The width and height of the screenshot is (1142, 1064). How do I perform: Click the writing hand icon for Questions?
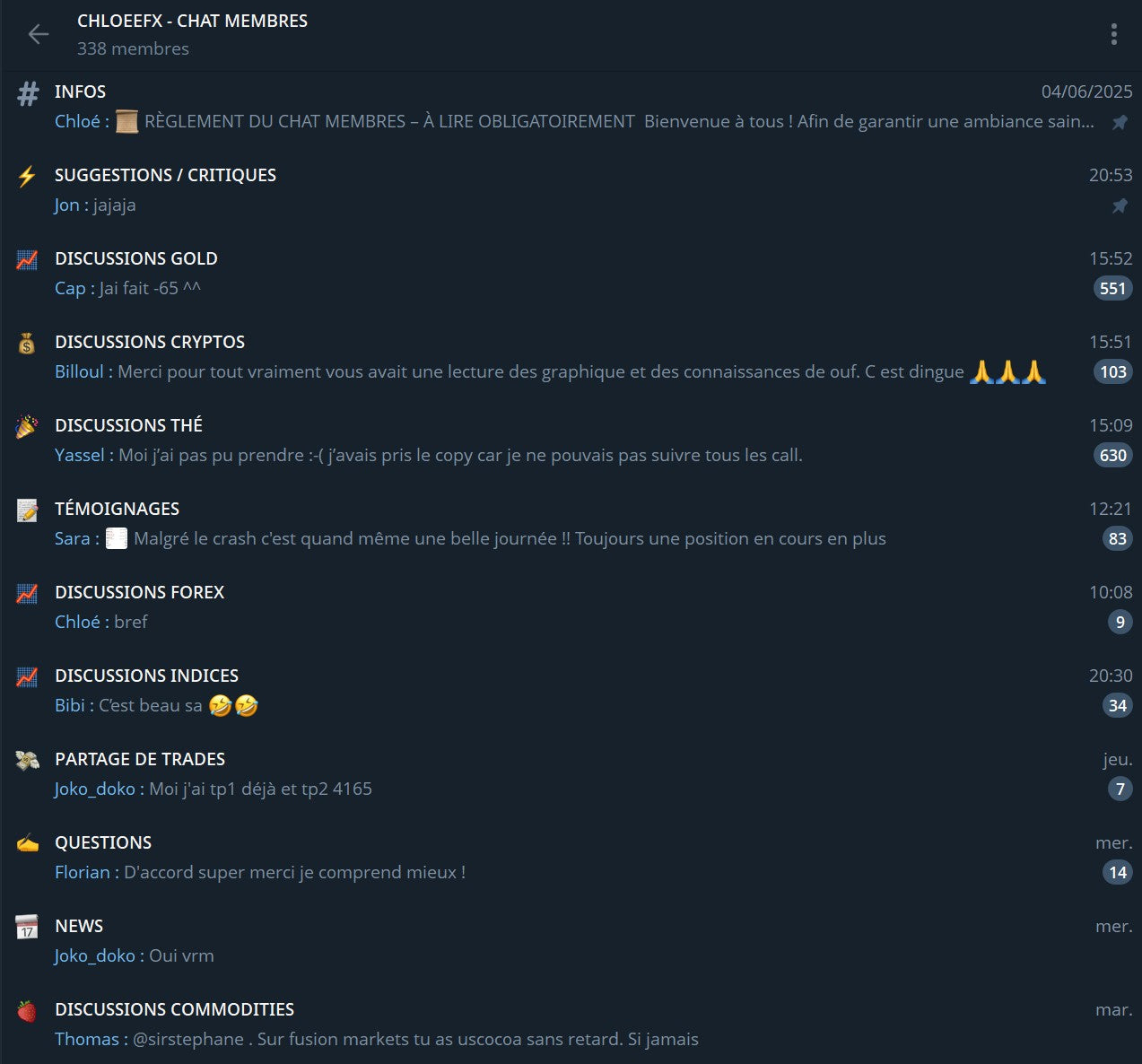(x=27, y=843)
